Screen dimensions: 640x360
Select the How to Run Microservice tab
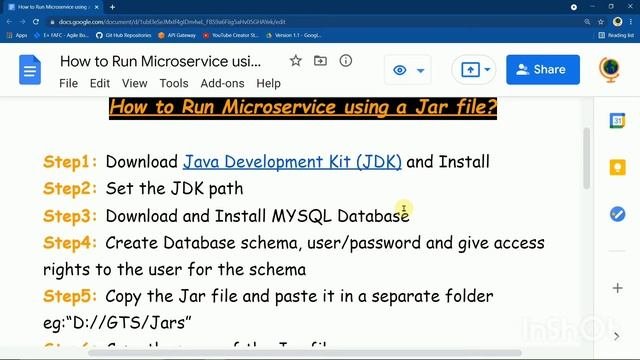click(52, 7)
